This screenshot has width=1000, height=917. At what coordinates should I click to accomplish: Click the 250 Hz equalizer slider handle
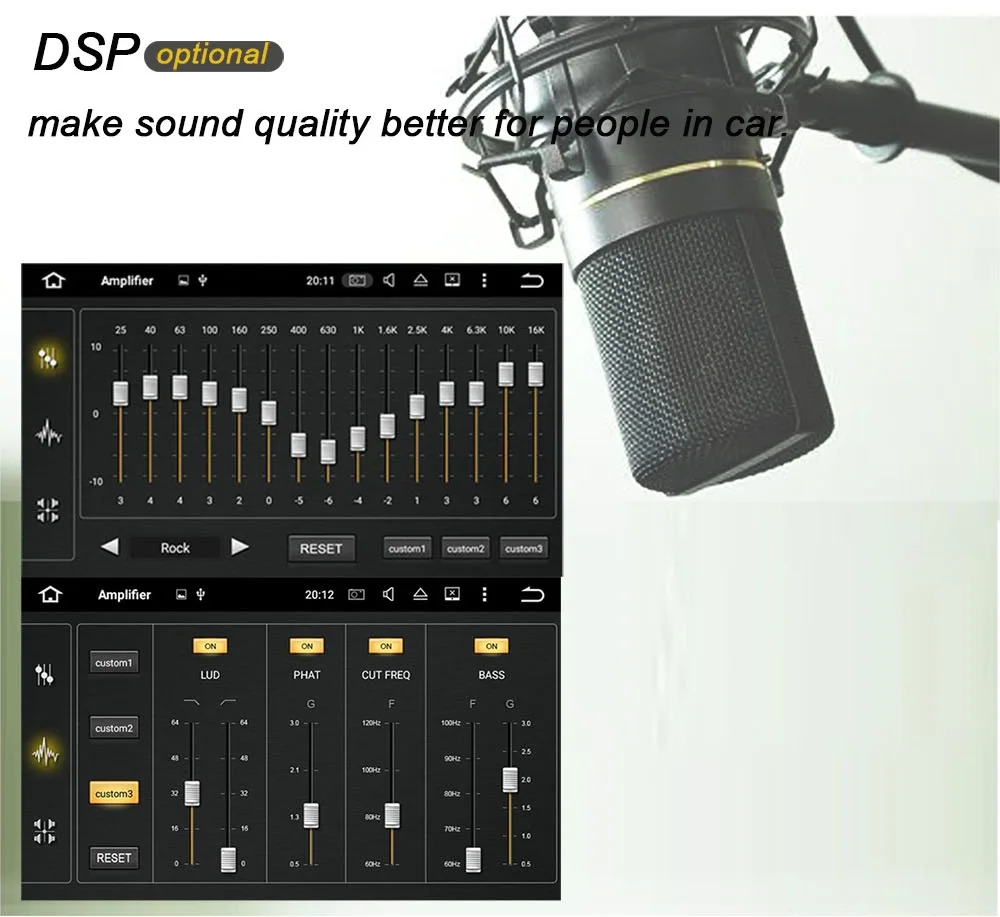(x=269, y=413)
